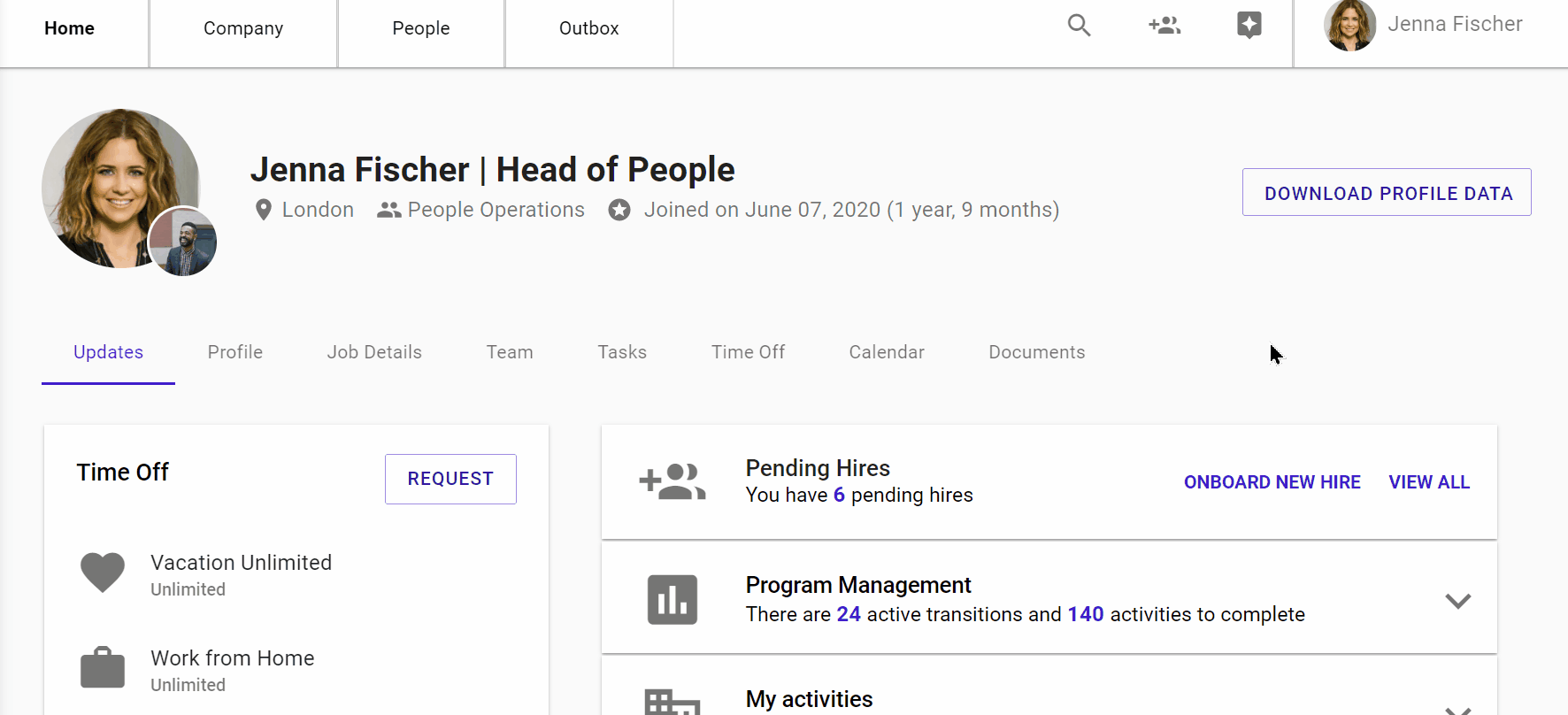Expand the My activities section
The width and height of the screenshot is (1568, 715).
click(x=1457, y=709)
